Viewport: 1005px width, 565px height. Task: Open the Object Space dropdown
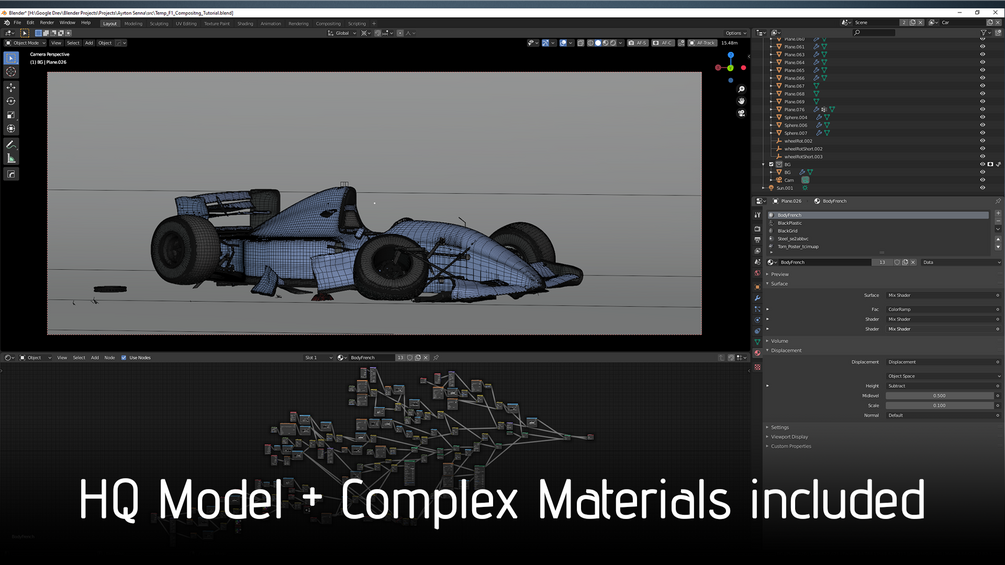pos(942,376)
